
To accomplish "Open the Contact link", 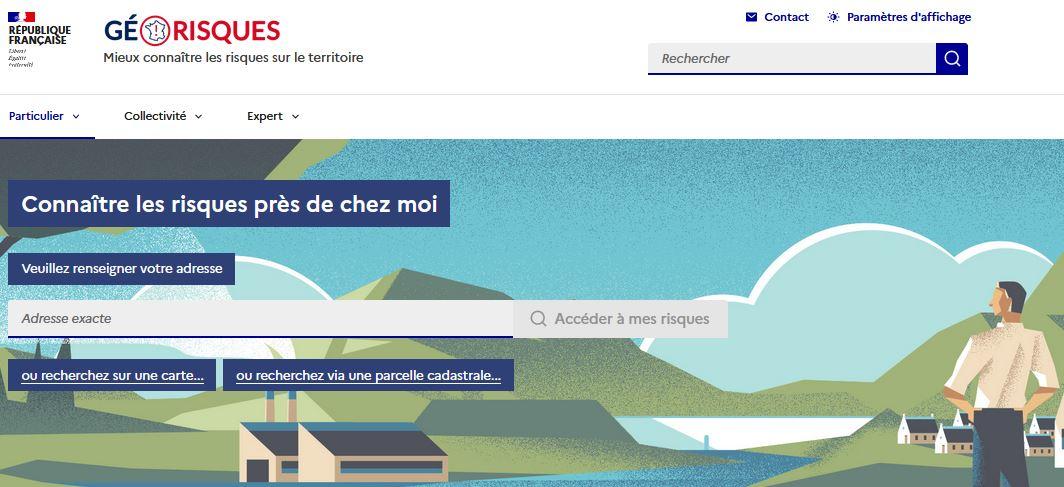I will pos(778,17).
